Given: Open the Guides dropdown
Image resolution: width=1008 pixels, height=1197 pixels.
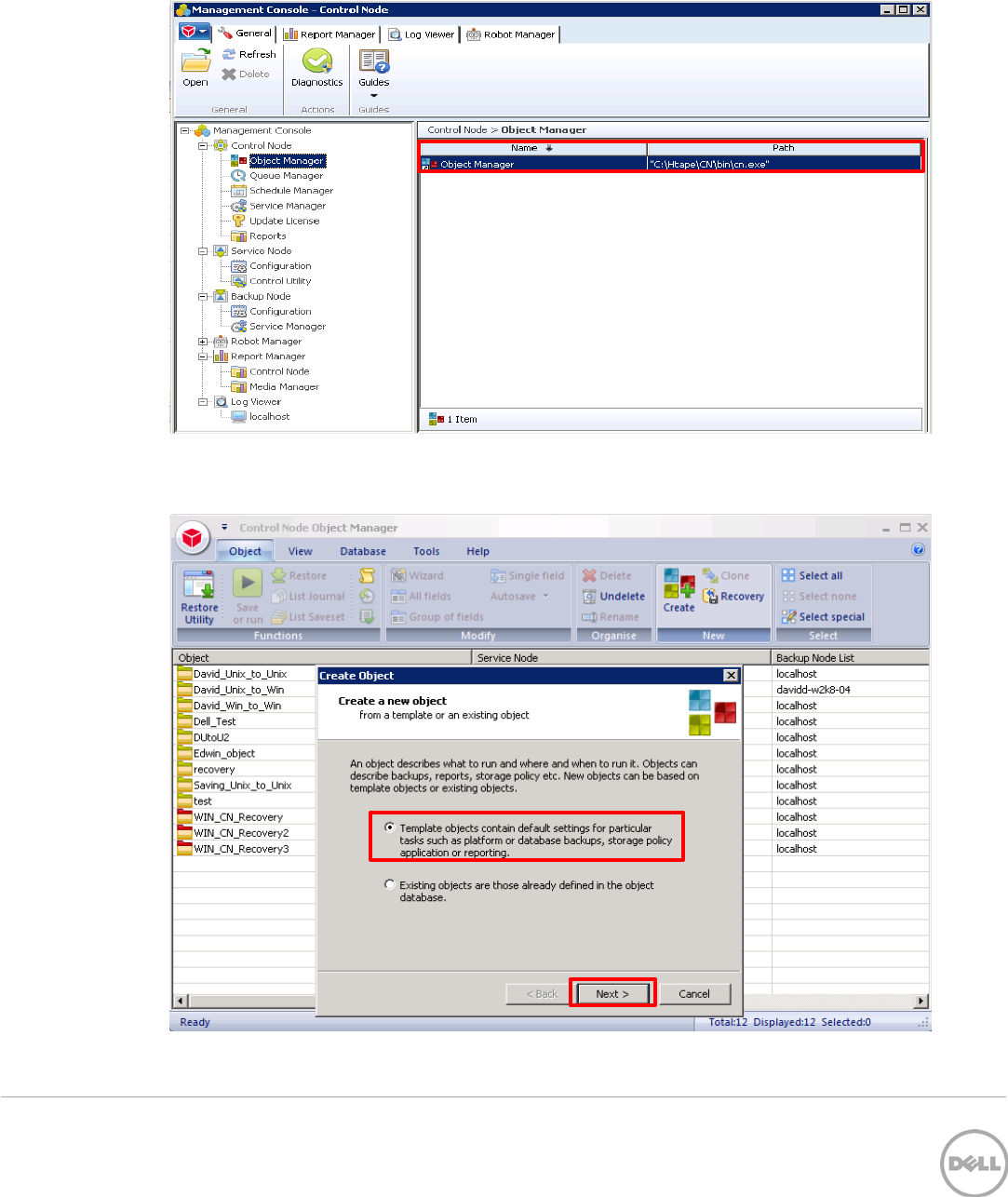Looking at the screenshot, I should point(374,74).
